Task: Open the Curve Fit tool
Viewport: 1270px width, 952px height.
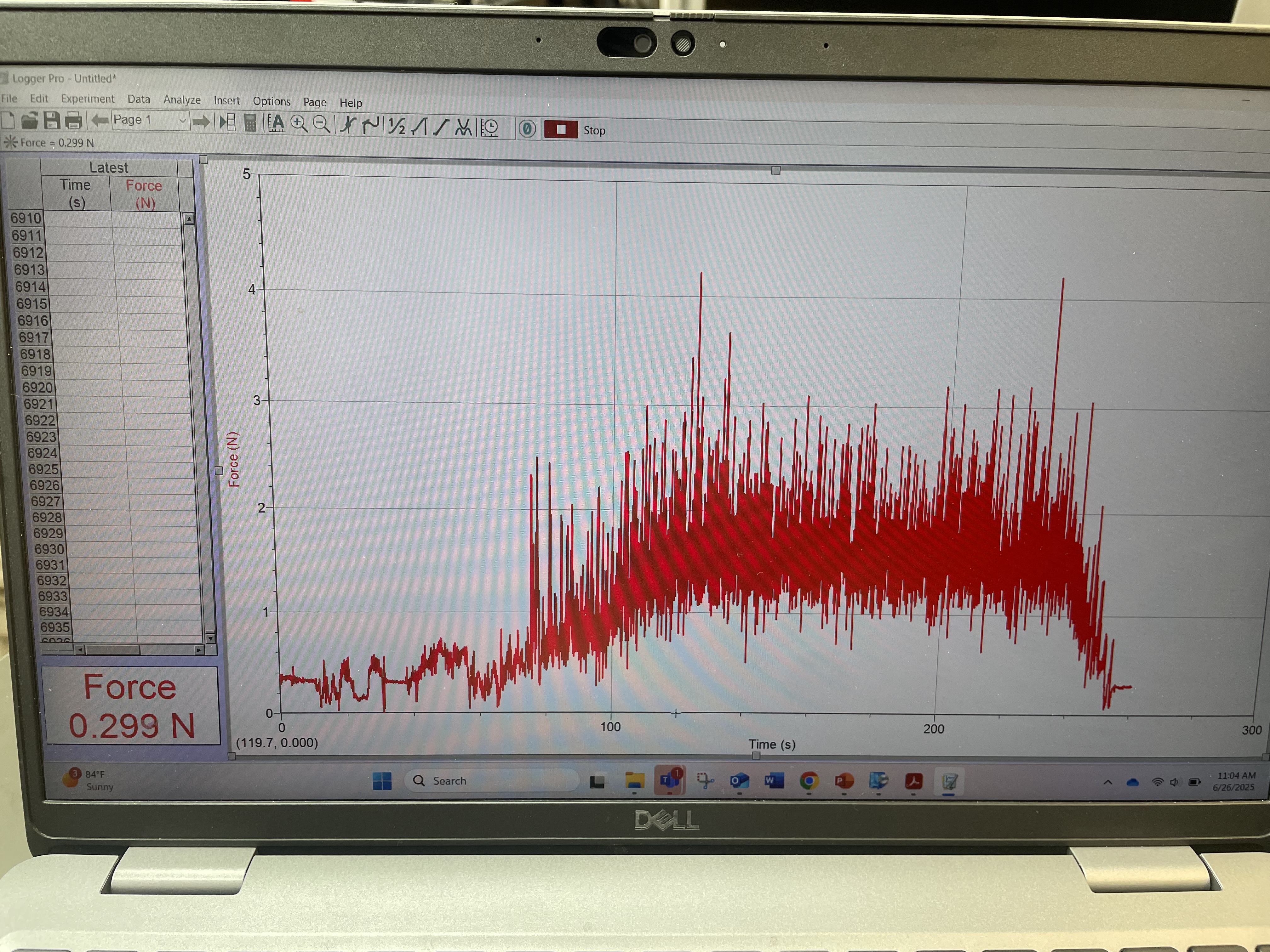Action: pos(463,127)
